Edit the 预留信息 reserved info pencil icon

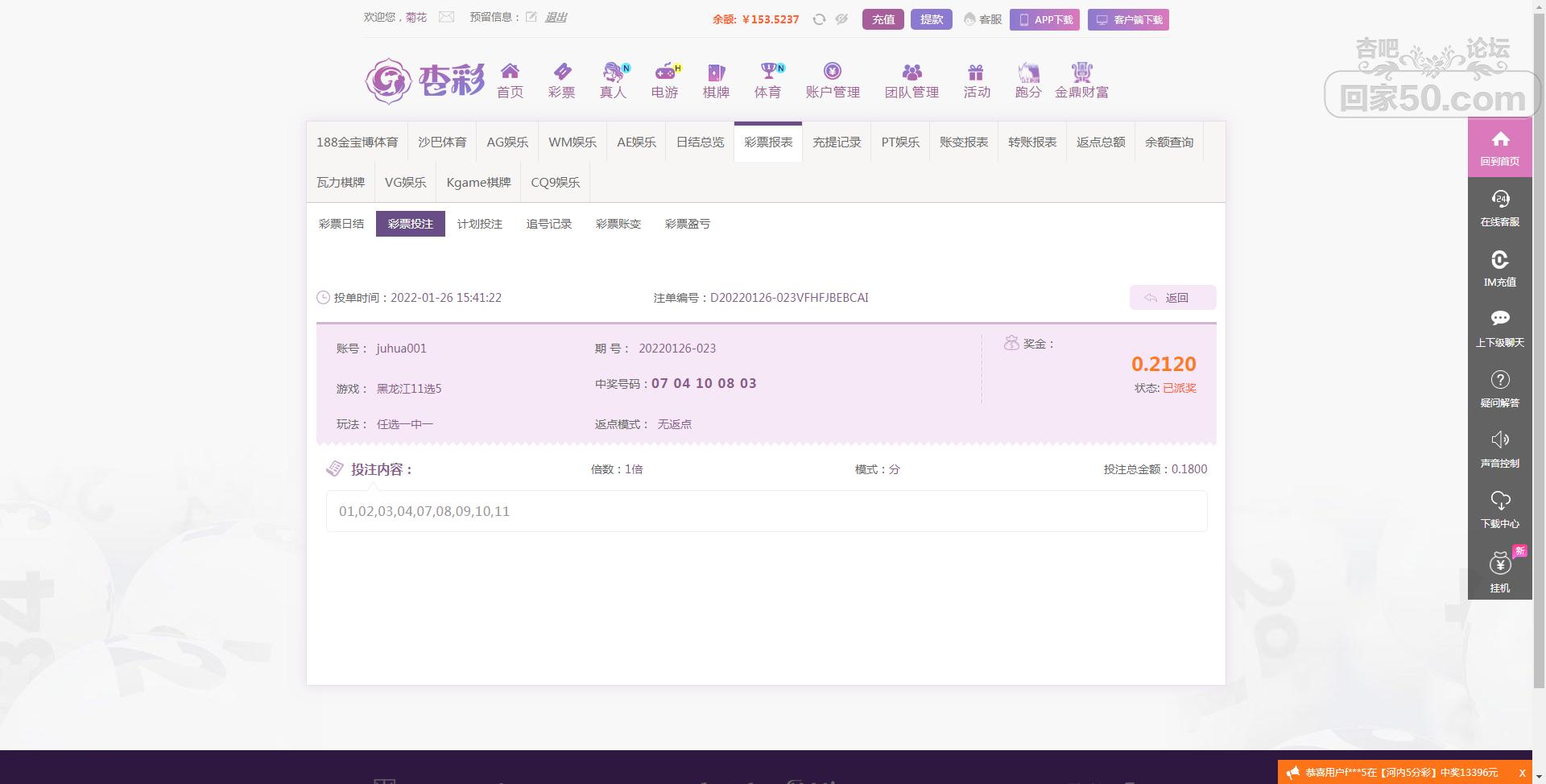tap(531, 17)
